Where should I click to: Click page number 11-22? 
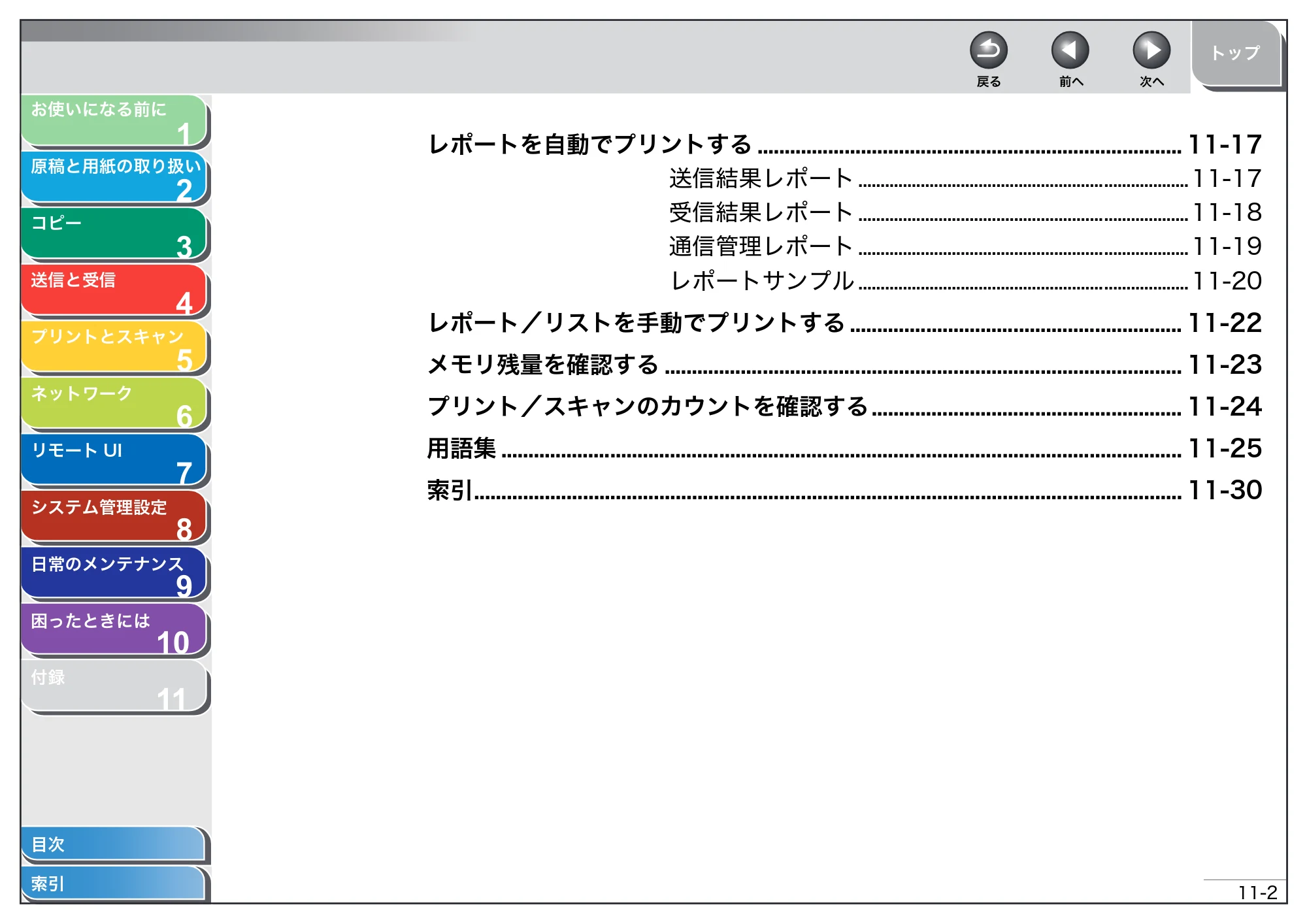(x=1225, y=323)
